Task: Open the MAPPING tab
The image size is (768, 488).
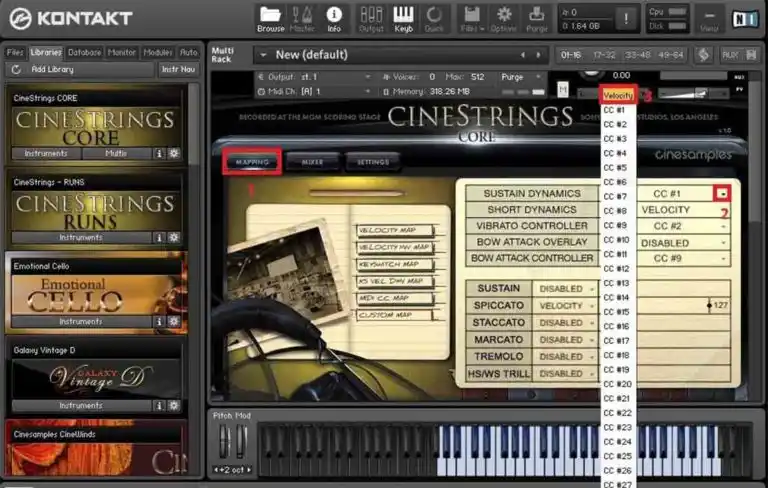Action: click(x=252, y=162)
